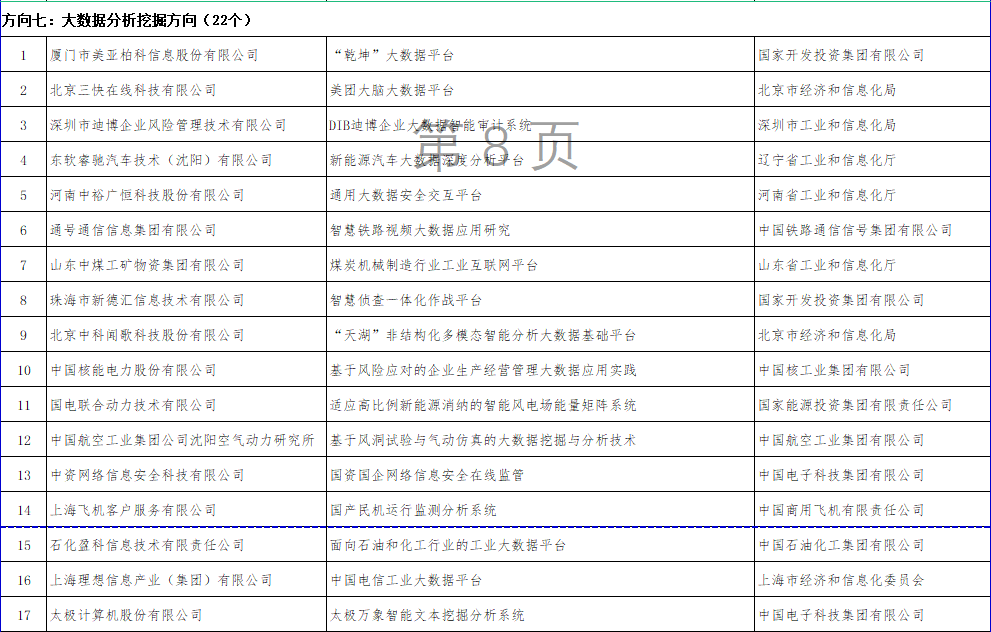Select the serial number cell "1"
Image resolution: width=991 pixels, height=632 pixels.
click(23, 56)
